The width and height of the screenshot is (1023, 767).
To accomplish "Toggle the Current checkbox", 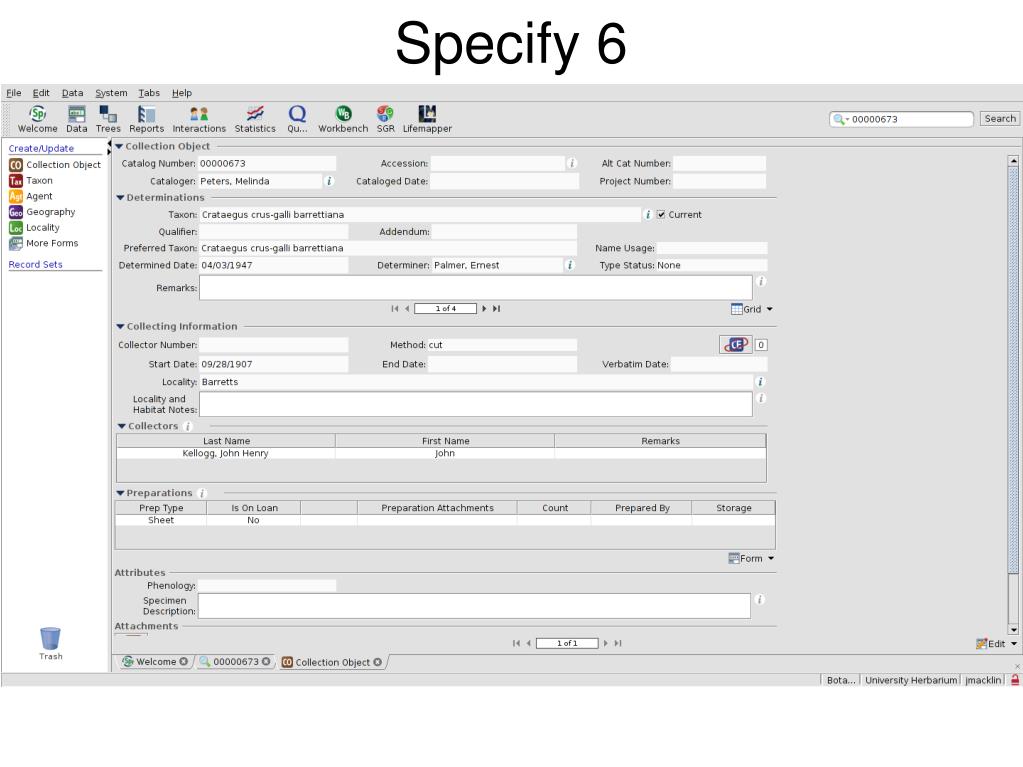I will point(661,214).
